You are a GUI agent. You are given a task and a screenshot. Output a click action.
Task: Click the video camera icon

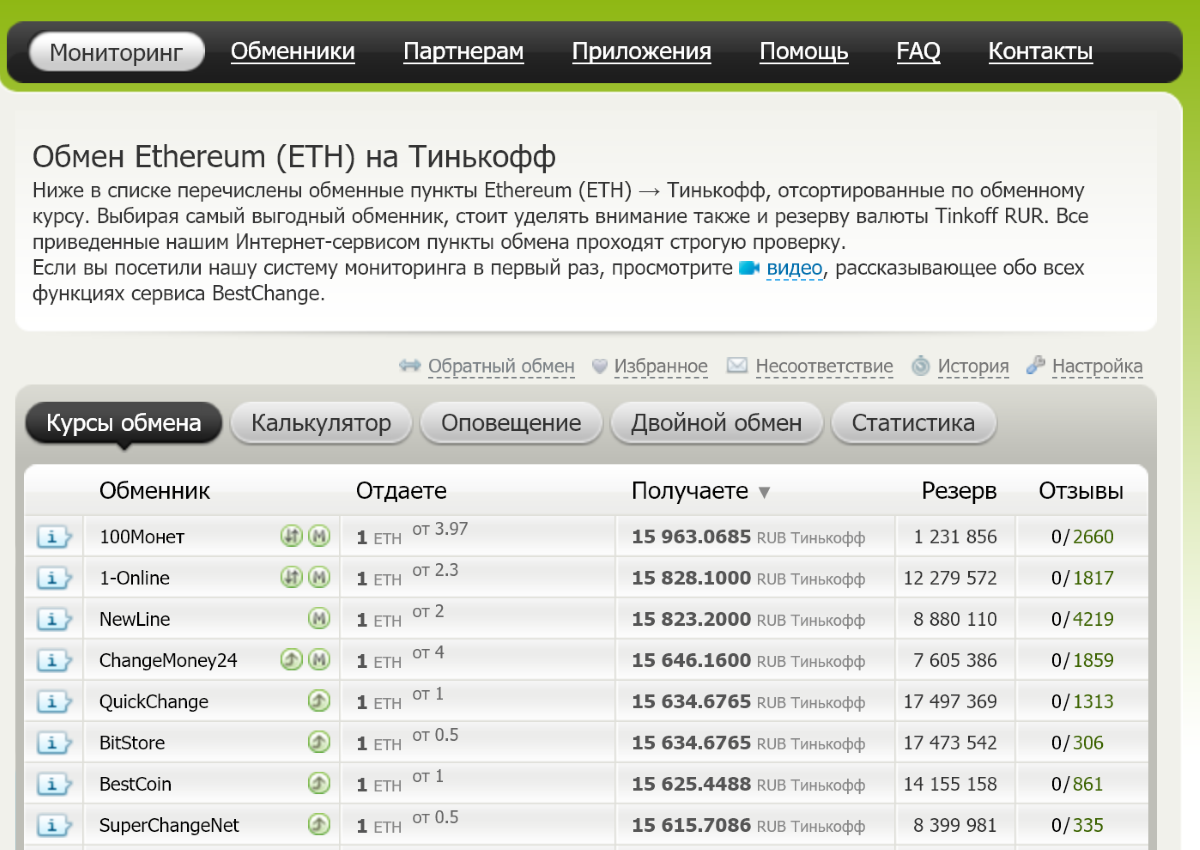pyautogui.click(x=750, y=268)
